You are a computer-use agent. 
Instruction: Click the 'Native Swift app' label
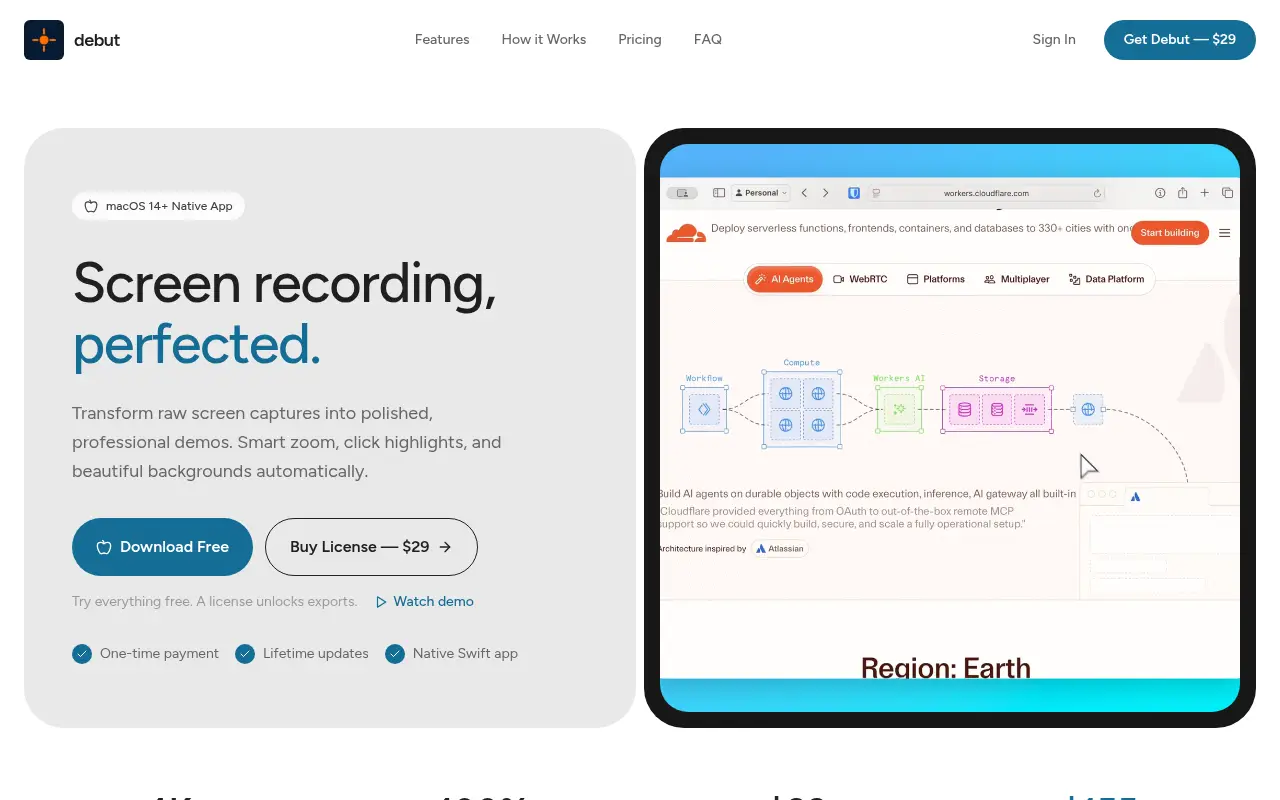coord(465,654)
